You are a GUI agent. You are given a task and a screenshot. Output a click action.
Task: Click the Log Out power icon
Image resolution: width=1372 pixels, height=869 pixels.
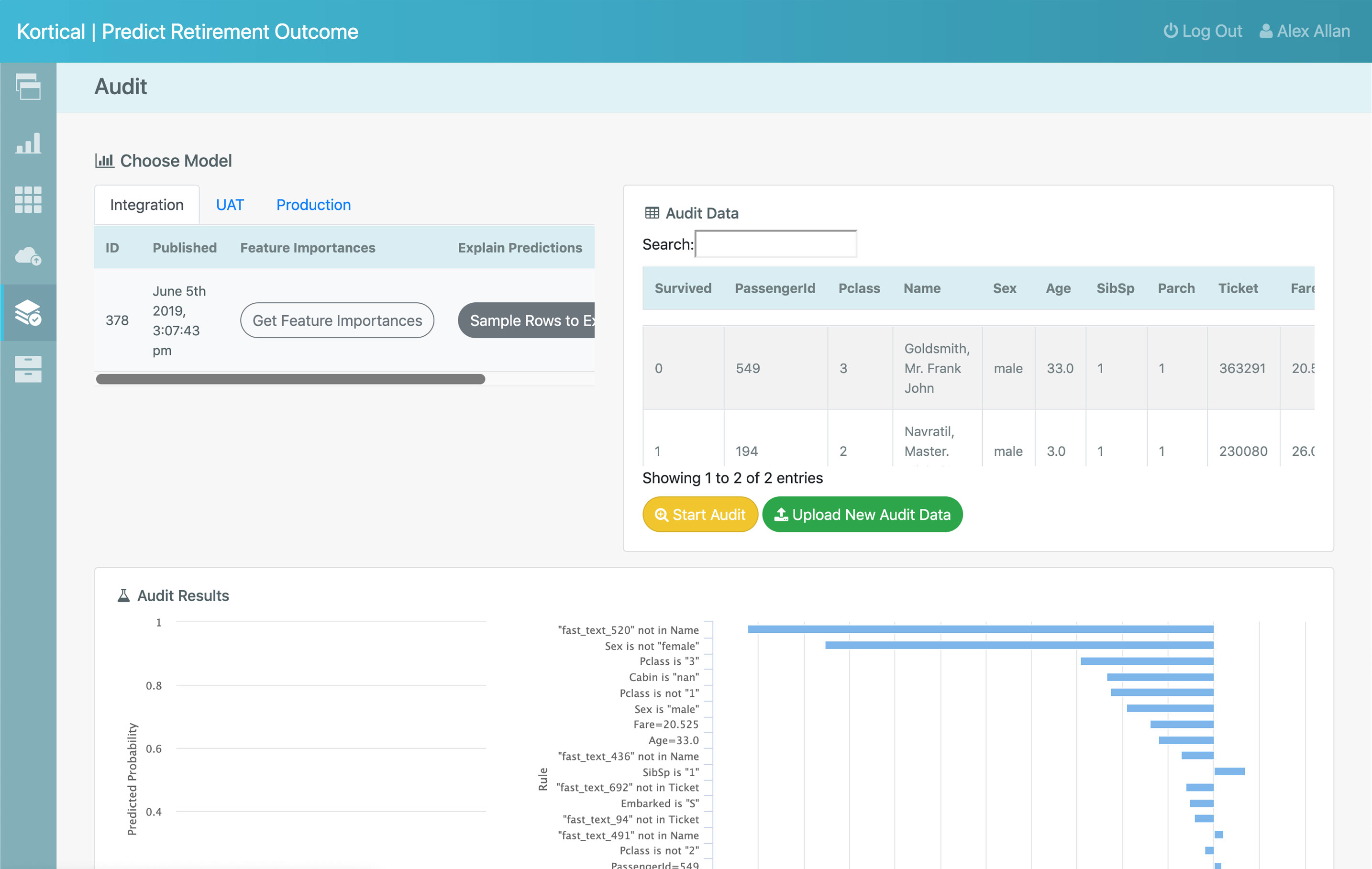pos(1170,31)
